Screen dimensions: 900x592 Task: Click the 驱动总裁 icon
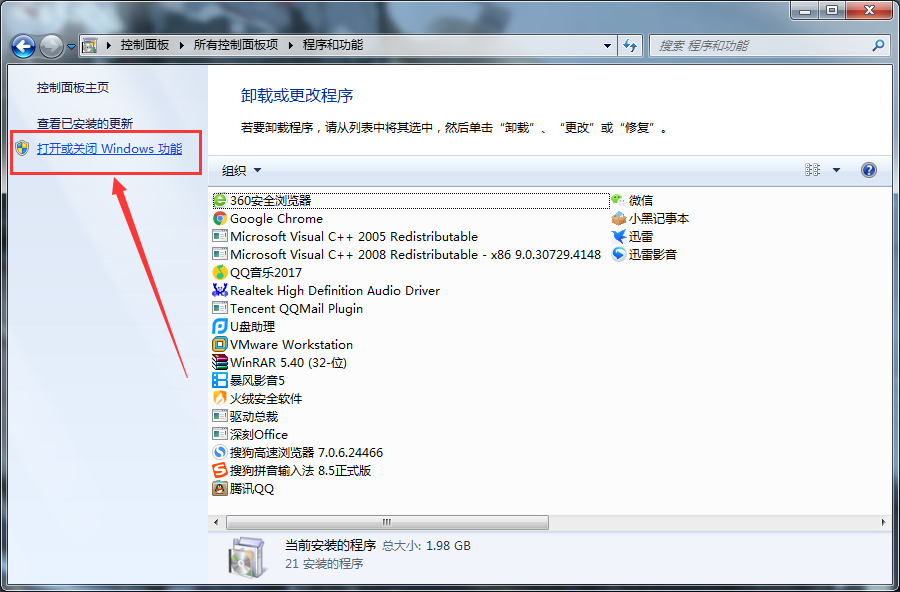click(220, 416)
